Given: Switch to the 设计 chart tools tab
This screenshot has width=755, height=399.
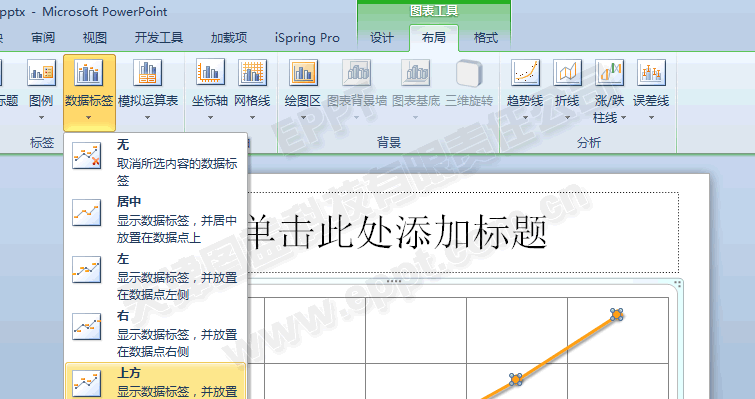Looking at the screenshot, I should click(x=381, y=38).
